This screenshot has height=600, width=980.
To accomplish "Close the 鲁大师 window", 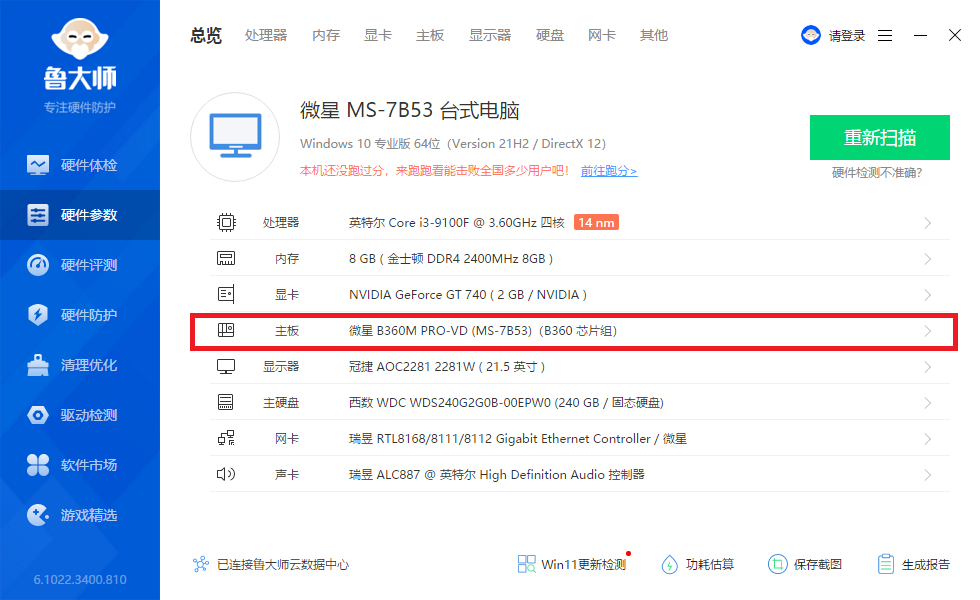I will coord(954,35).
